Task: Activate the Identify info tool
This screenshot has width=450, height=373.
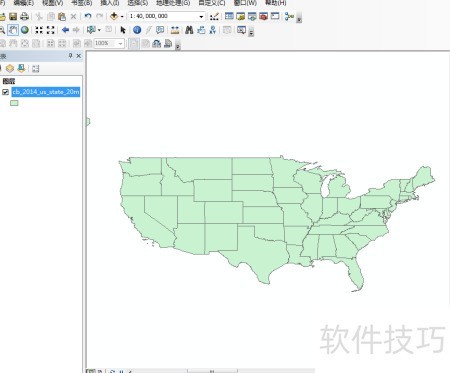Action: click(137, 30)
